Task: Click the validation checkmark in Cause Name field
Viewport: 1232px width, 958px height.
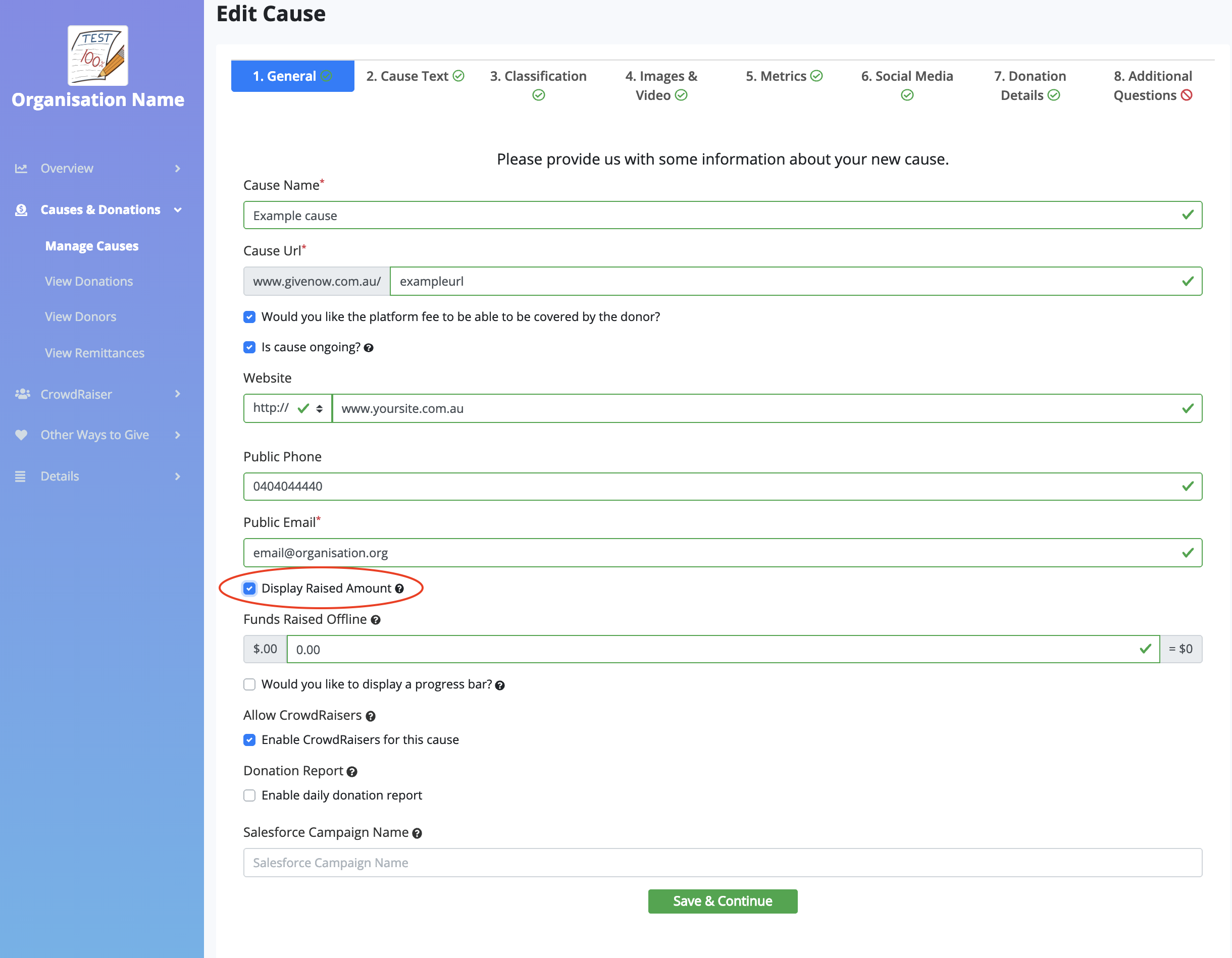Action: (1188, 215)
